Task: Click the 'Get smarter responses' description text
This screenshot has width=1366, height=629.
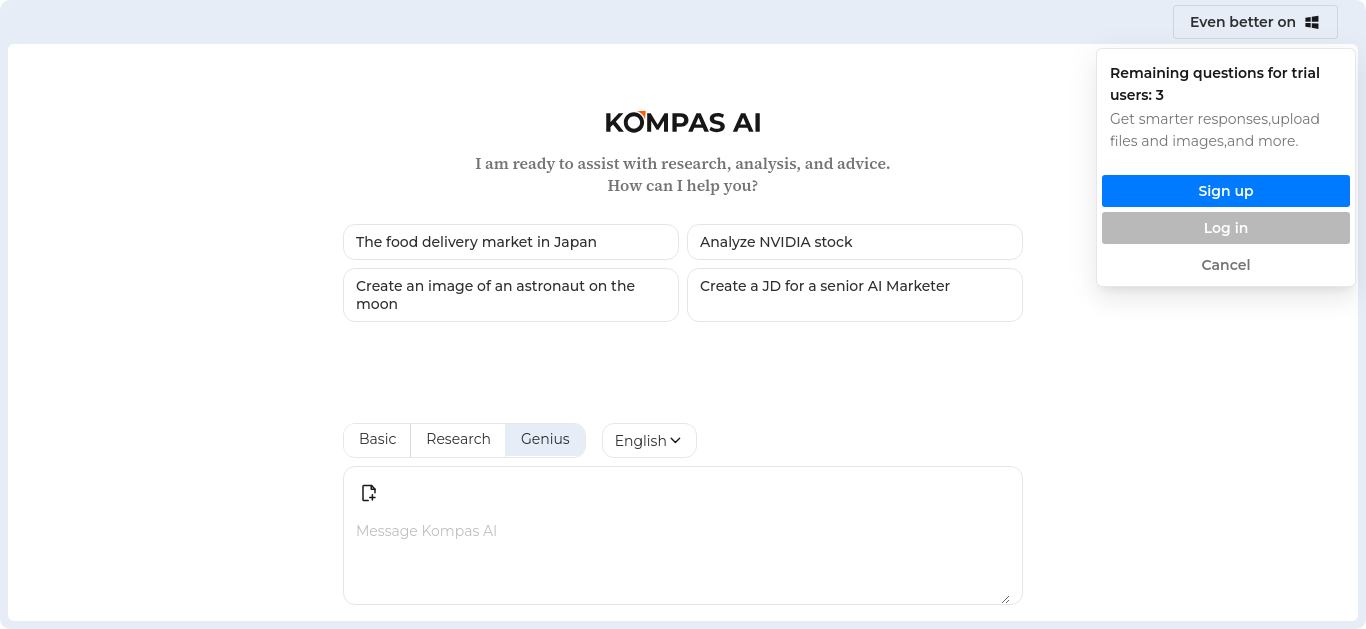Action: coord(1215,130)
